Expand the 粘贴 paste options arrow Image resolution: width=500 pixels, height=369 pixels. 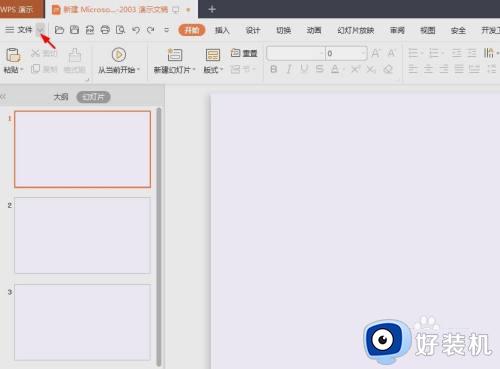[x=22, y=70]
